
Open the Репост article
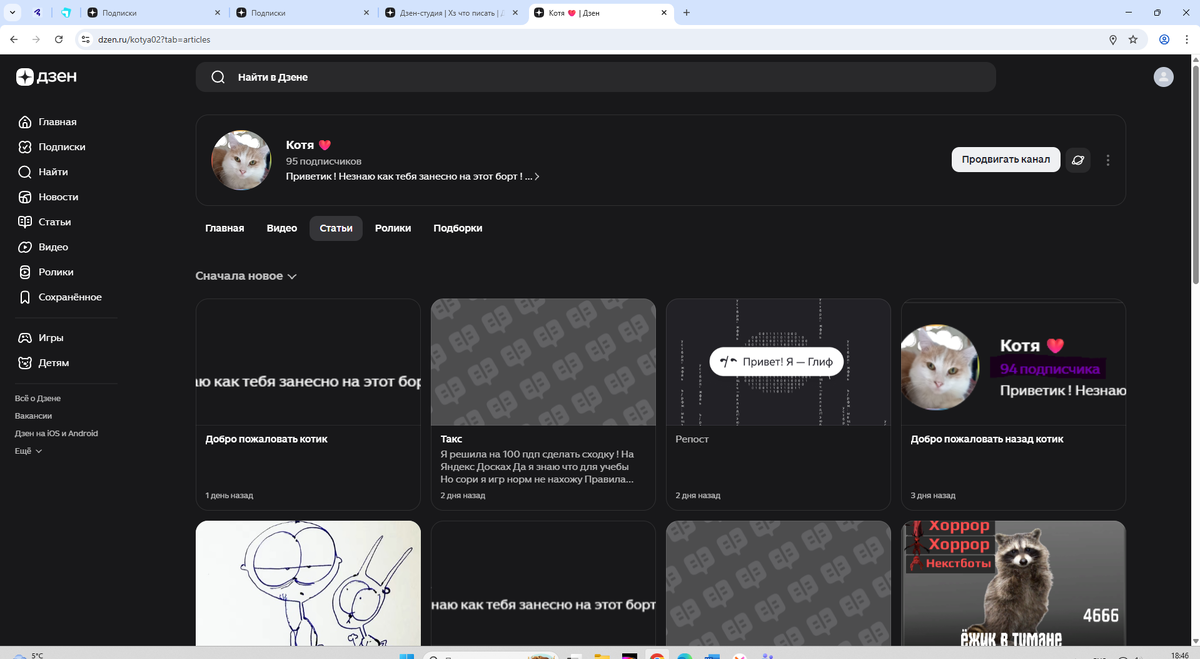(x=692, y=439)
